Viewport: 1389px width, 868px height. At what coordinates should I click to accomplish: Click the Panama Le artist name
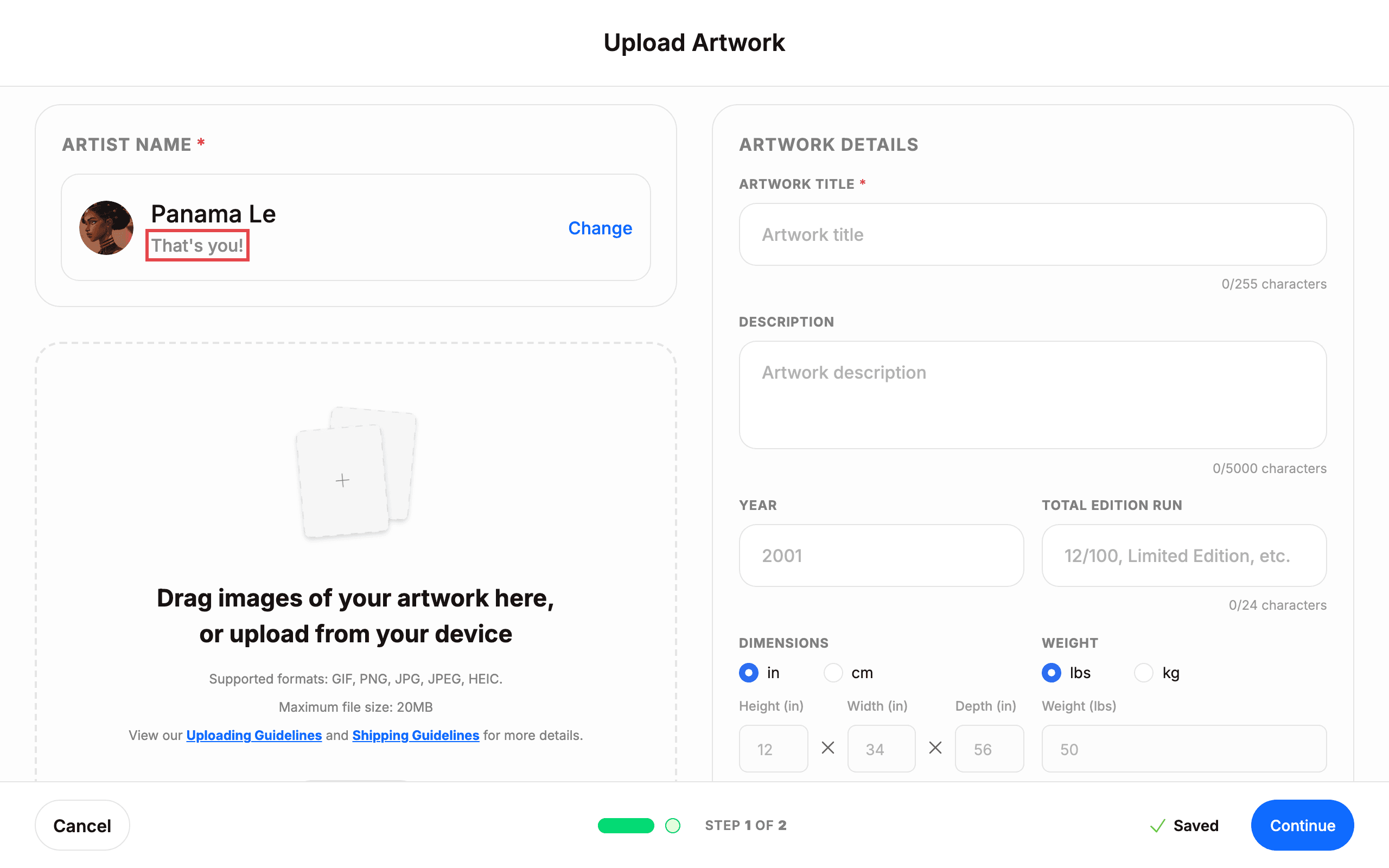click(x=214, y=214)
